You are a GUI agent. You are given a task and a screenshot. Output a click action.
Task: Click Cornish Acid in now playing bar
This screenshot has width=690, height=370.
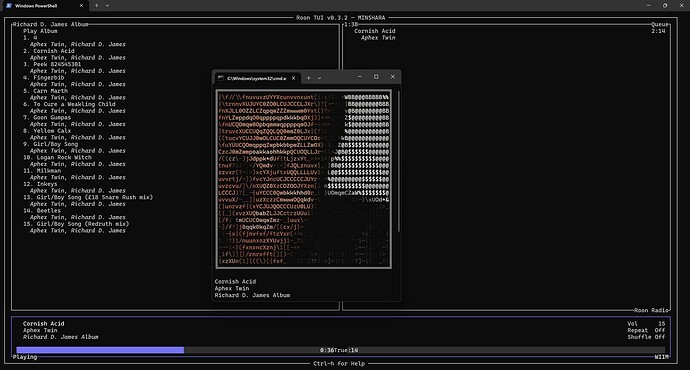click(44, 324)
